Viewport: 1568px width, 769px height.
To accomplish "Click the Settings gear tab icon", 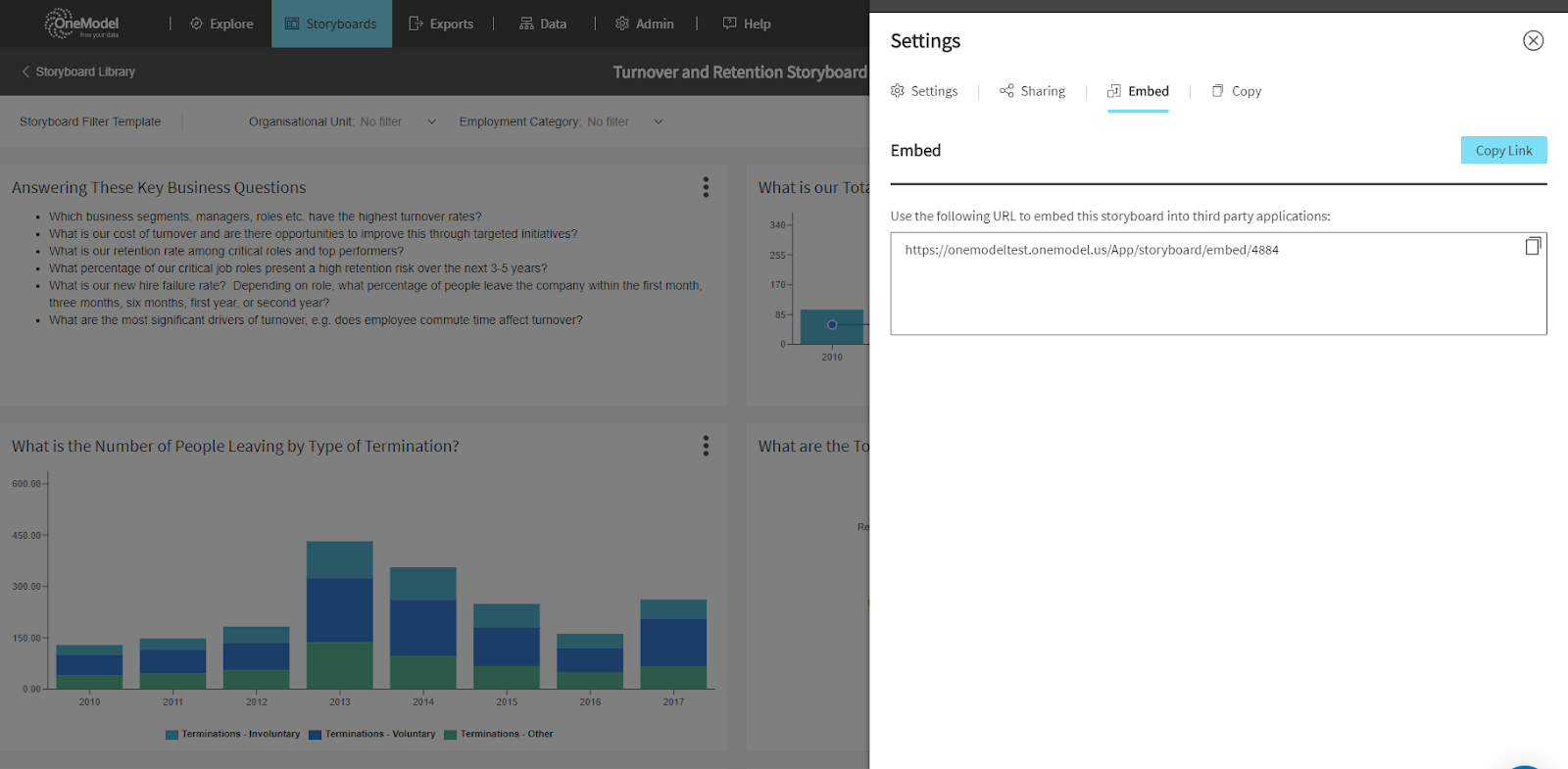I will point(898,91).
